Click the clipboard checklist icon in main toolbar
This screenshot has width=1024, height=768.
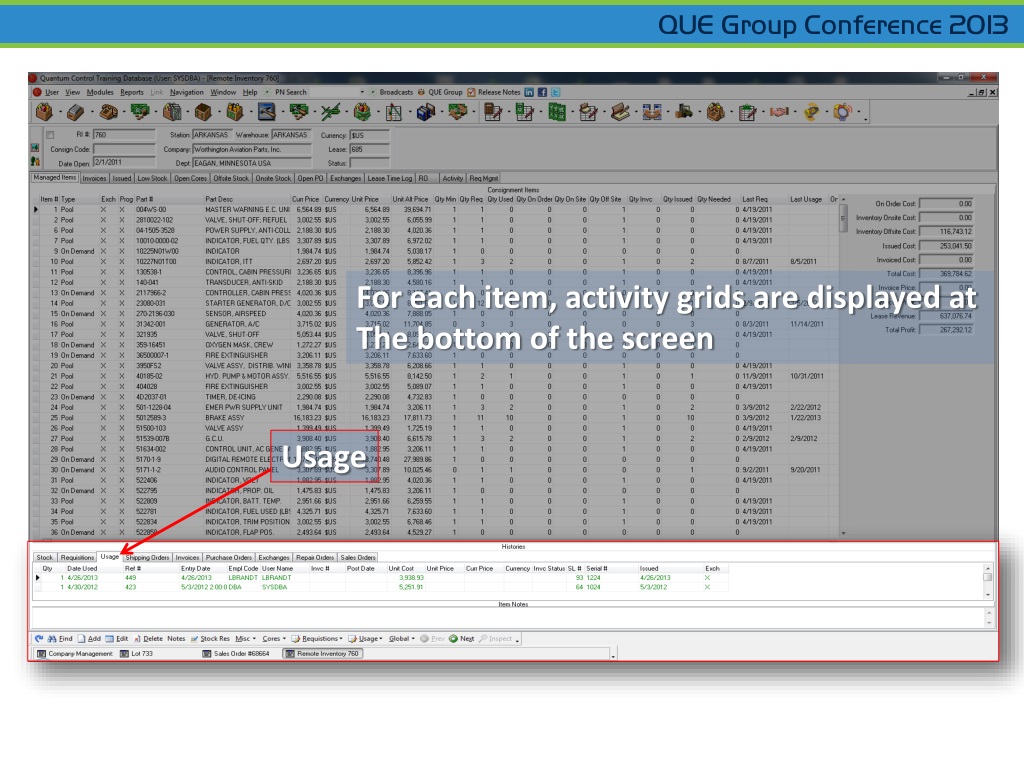click(747, 112)
